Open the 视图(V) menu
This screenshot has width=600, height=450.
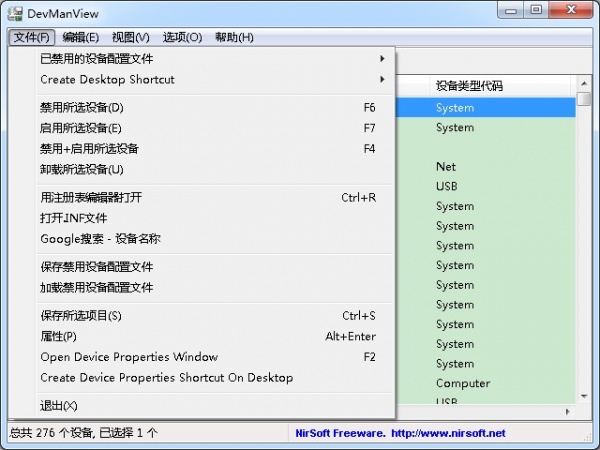(130, 37)
